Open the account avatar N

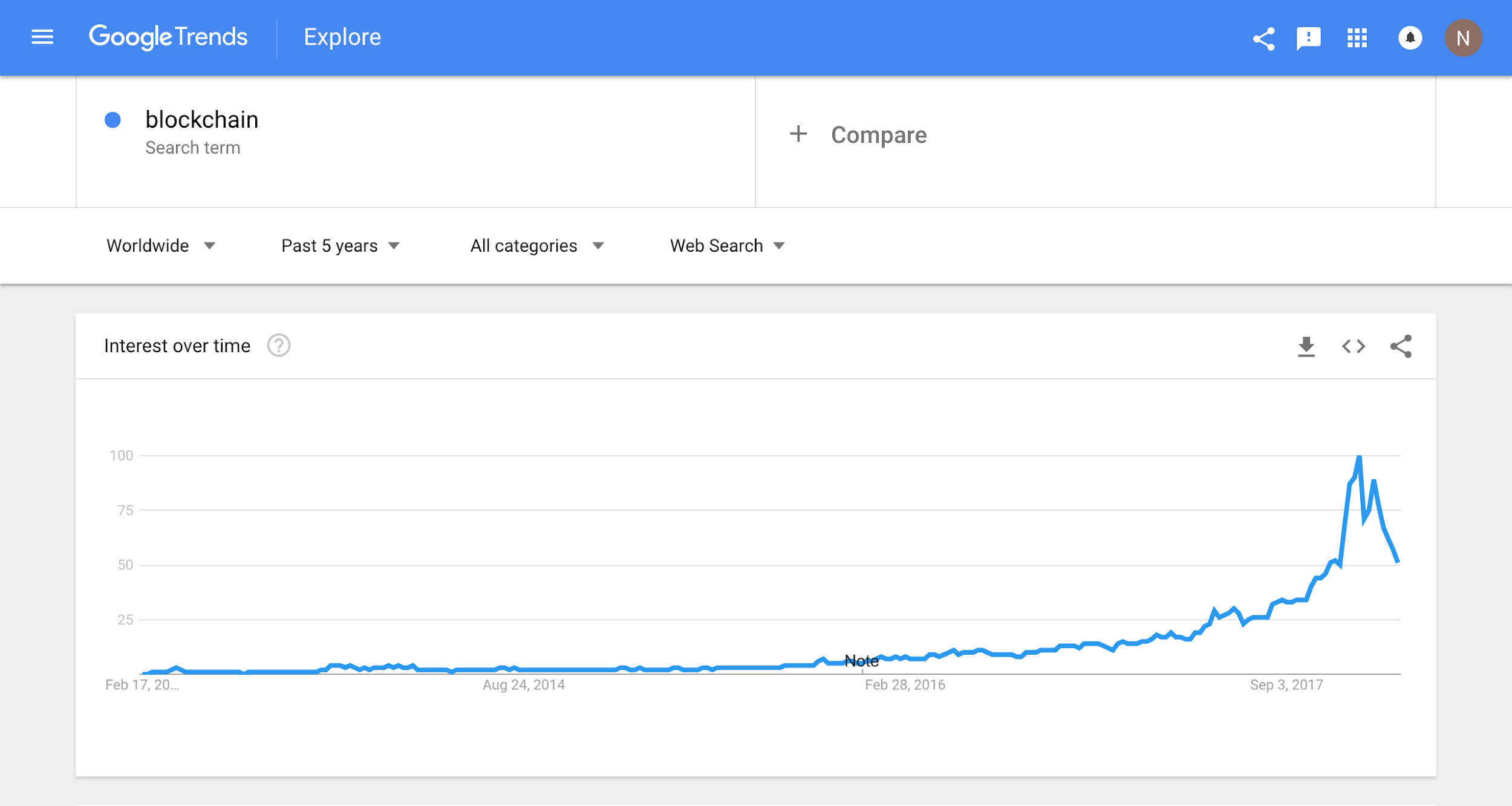(1463, 38)
